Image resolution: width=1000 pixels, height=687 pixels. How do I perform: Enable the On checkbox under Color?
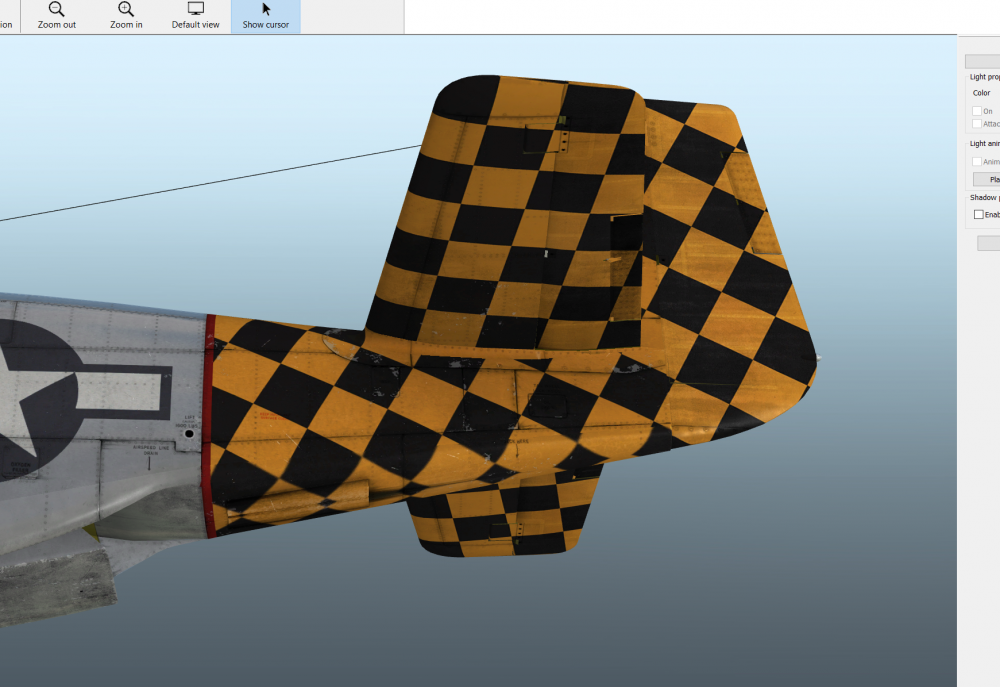[x=977, y=110]
